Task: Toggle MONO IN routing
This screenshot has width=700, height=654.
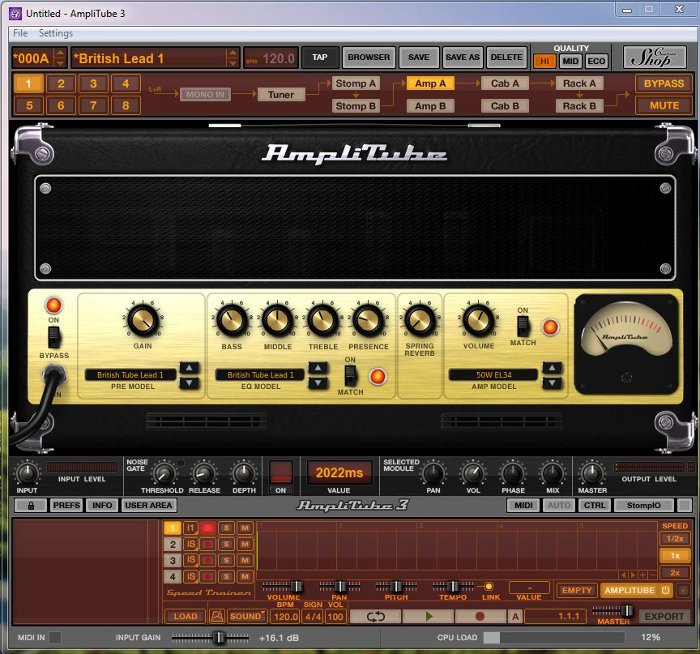Action: tap(205, 94)
